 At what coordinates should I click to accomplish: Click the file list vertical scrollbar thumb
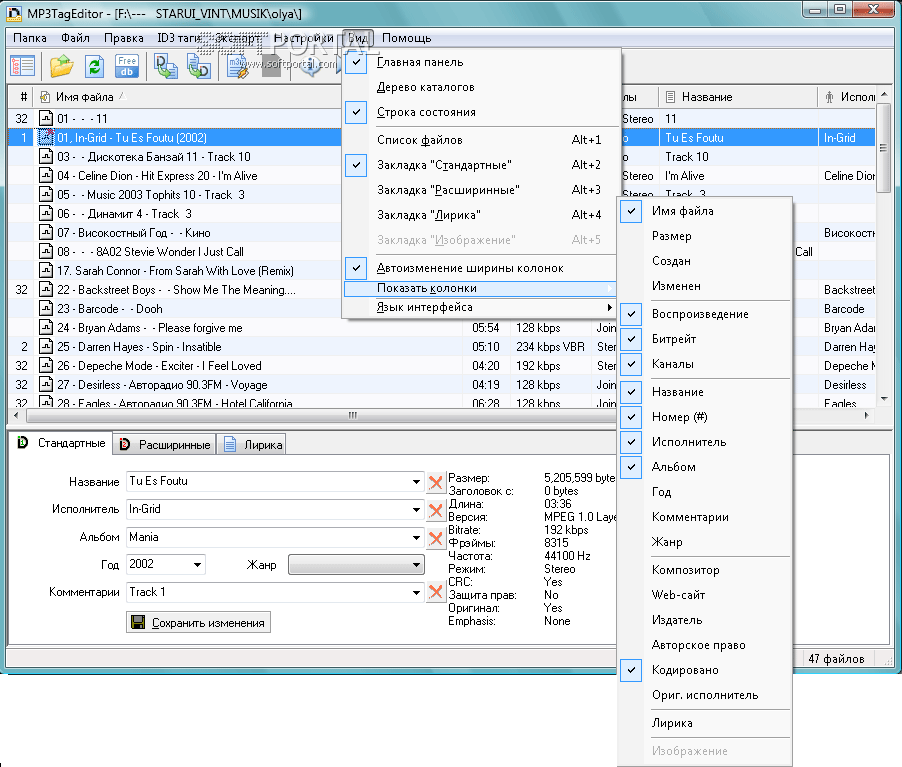884,148
